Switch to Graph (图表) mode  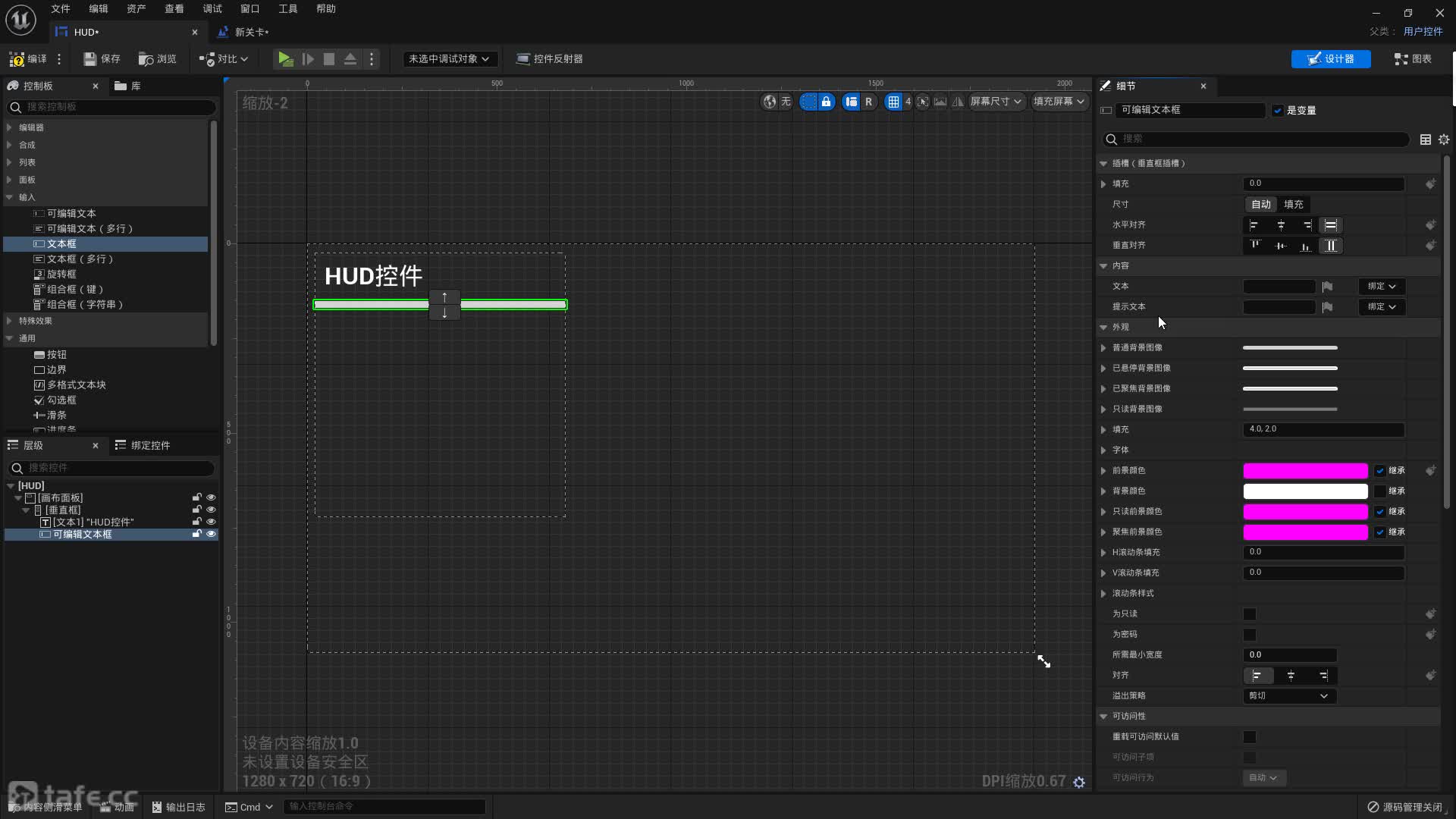point(1413,58)
